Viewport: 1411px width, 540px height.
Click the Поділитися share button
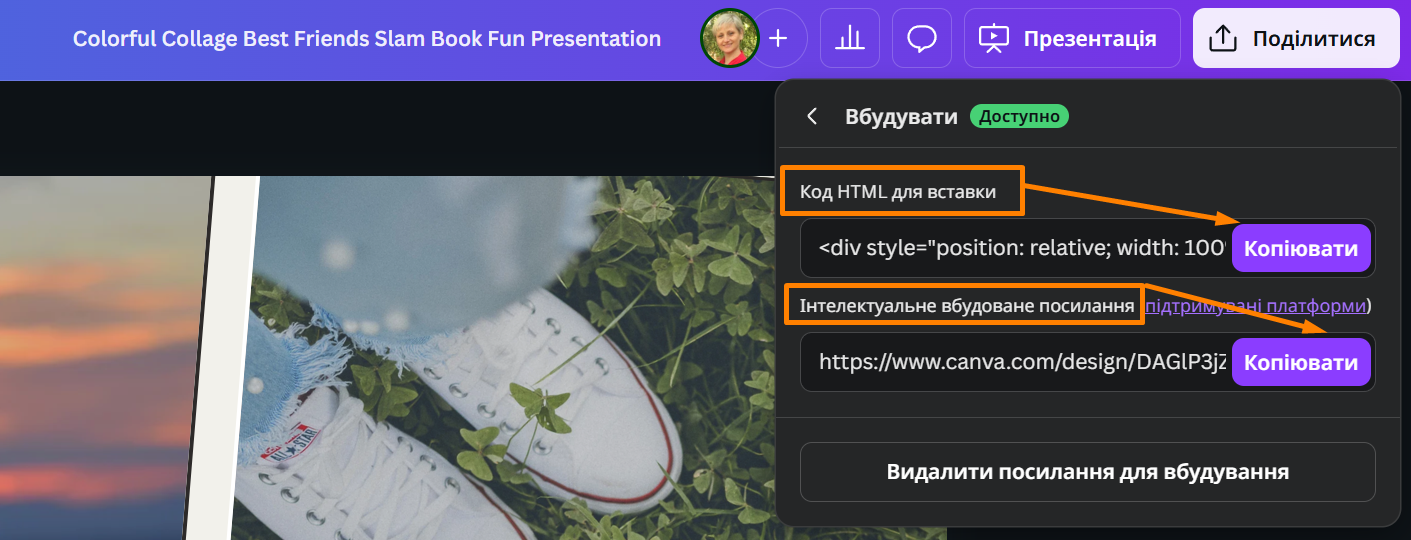point(1295,39)
